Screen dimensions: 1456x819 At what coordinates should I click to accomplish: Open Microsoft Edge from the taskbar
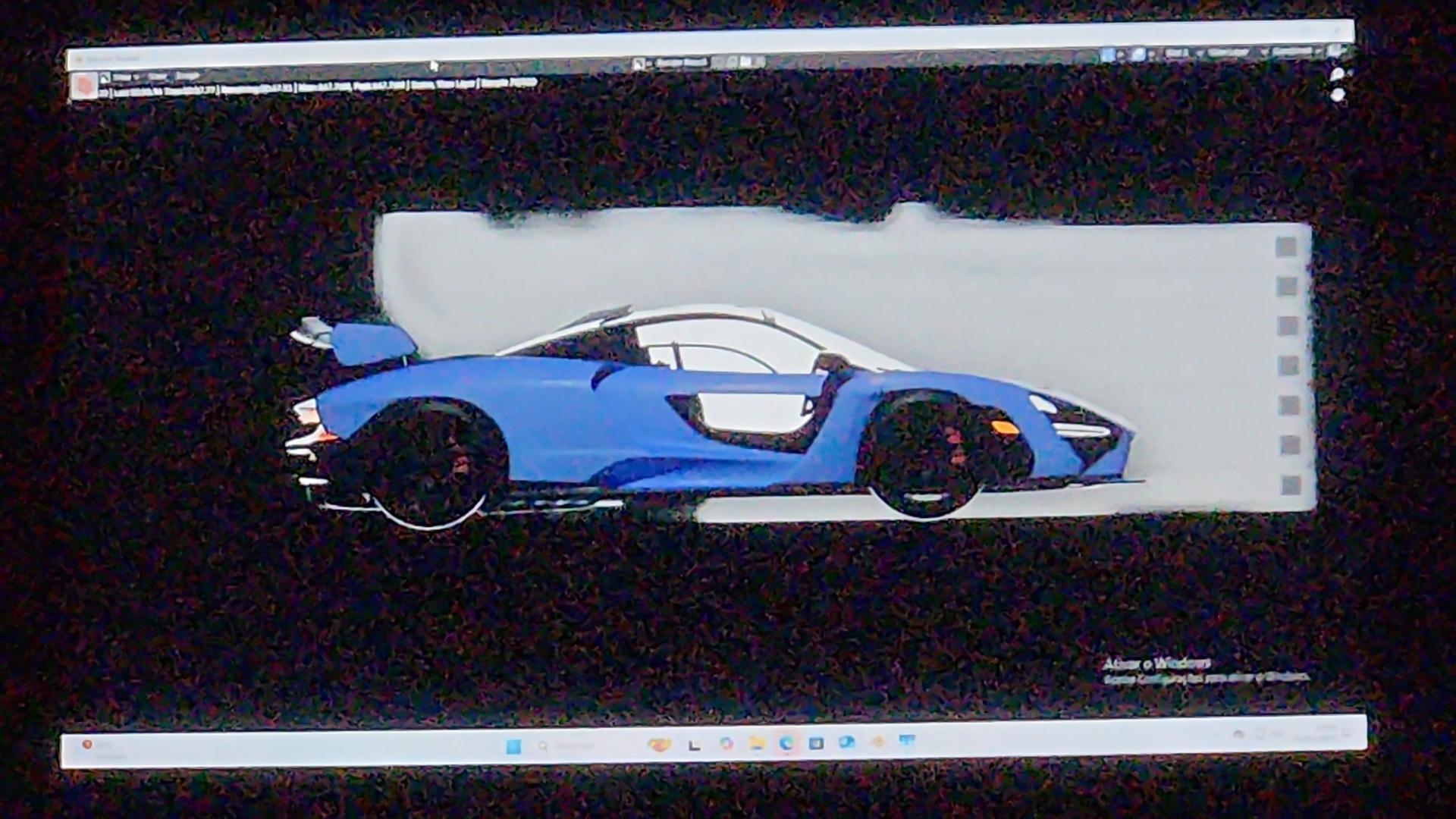click(786, 743)
